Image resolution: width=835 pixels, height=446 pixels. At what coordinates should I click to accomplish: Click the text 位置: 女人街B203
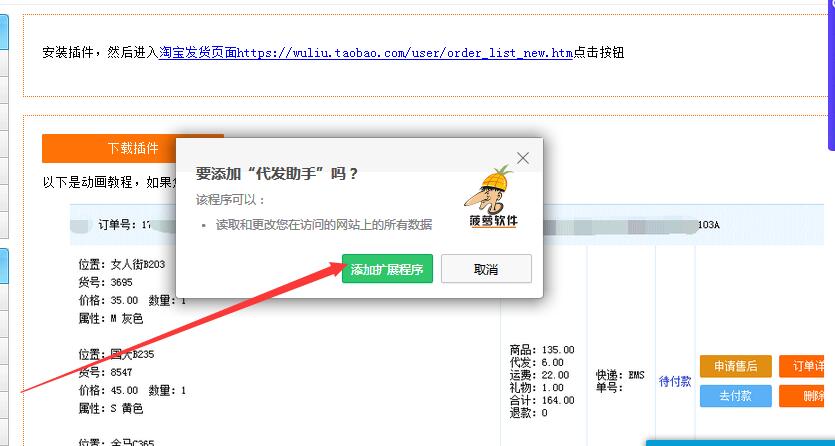click(x=122, y=264)
